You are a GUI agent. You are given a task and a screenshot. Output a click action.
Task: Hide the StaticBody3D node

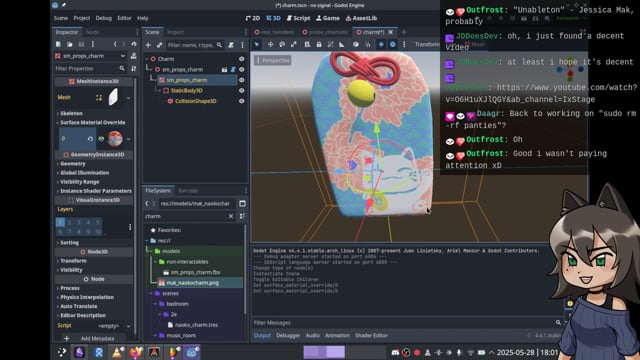(x=242, y=91)
